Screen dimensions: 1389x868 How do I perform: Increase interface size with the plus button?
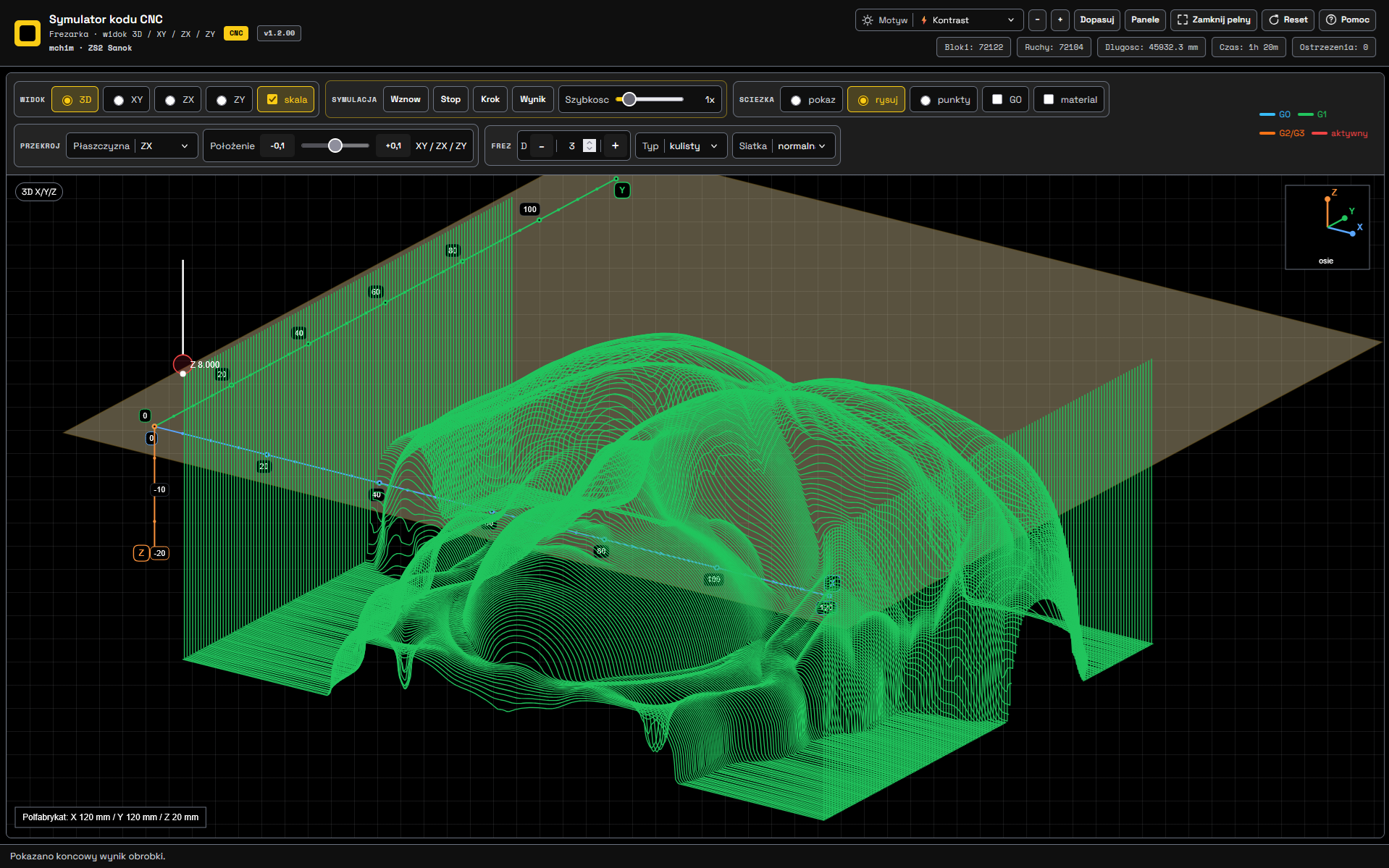(x=1060, y=20)
